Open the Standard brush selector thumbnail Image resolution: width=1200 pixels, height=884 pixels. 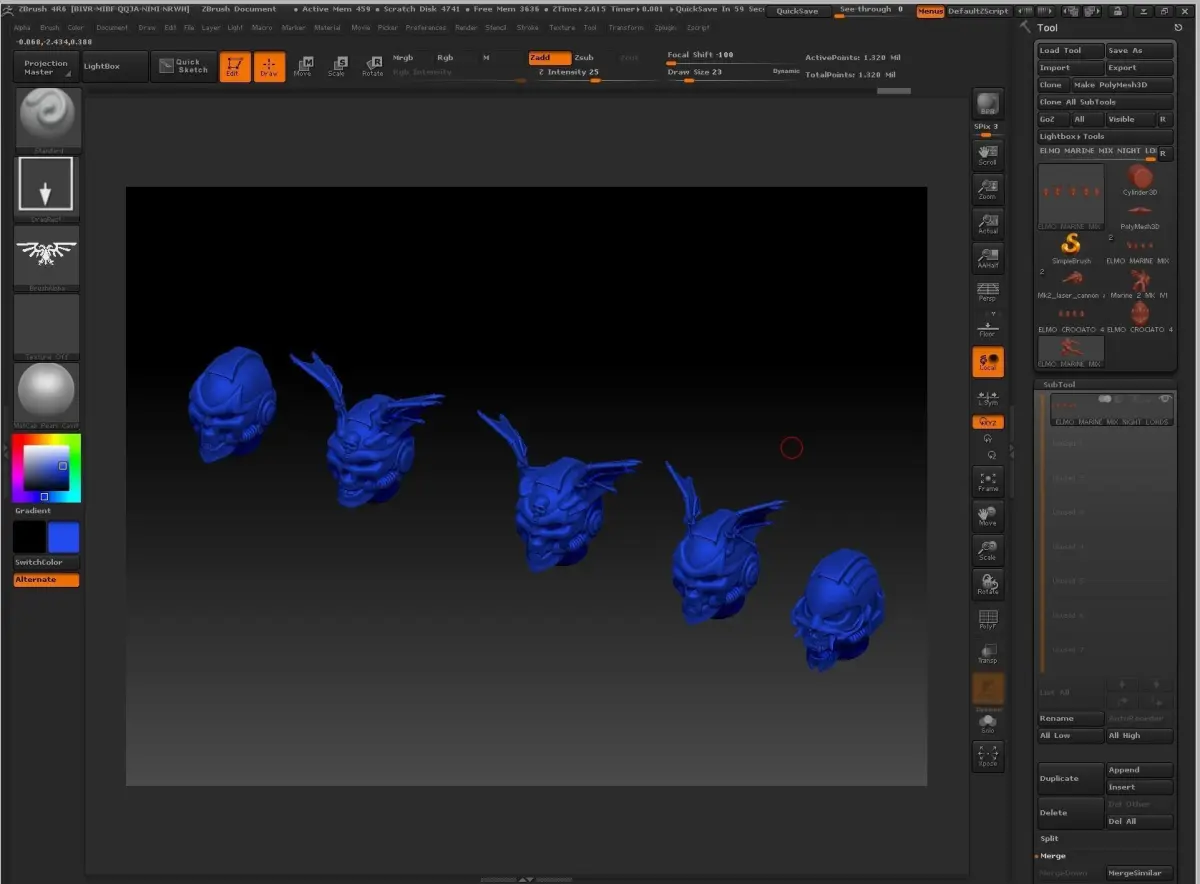click(x=48, y=118)
